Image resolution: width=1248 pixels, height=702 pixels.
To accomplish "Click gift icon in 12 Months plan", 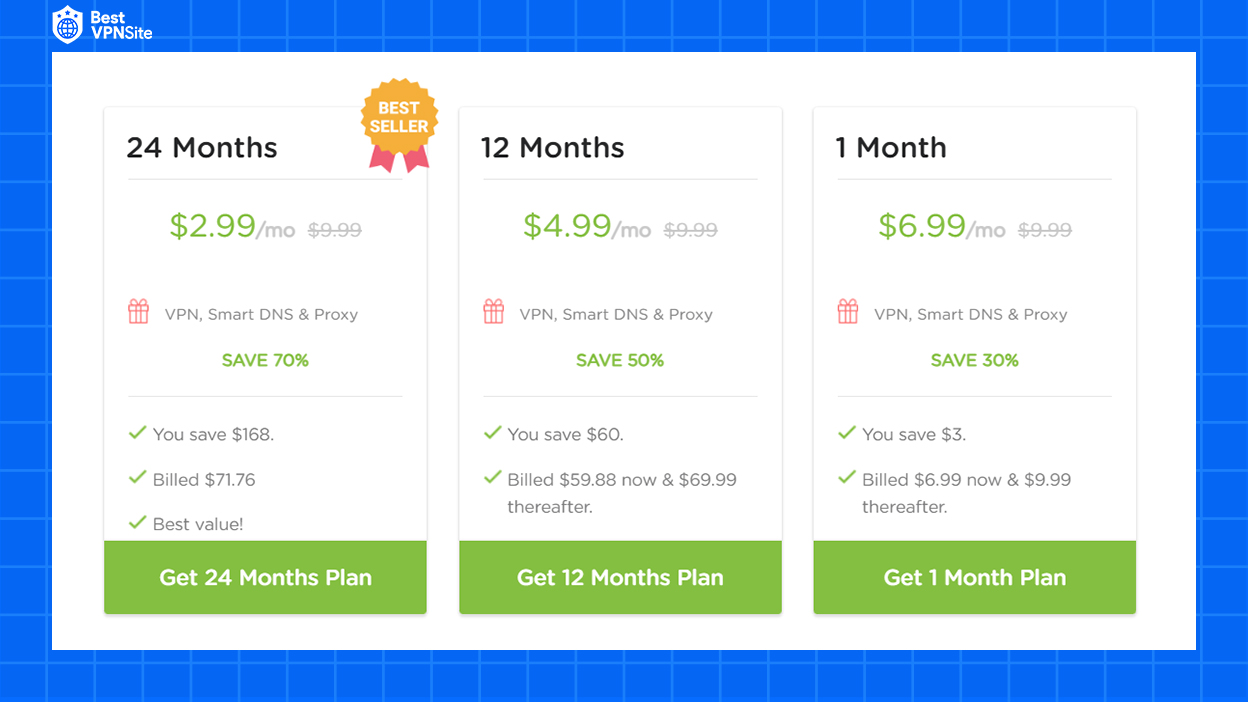I will (494, 312).
